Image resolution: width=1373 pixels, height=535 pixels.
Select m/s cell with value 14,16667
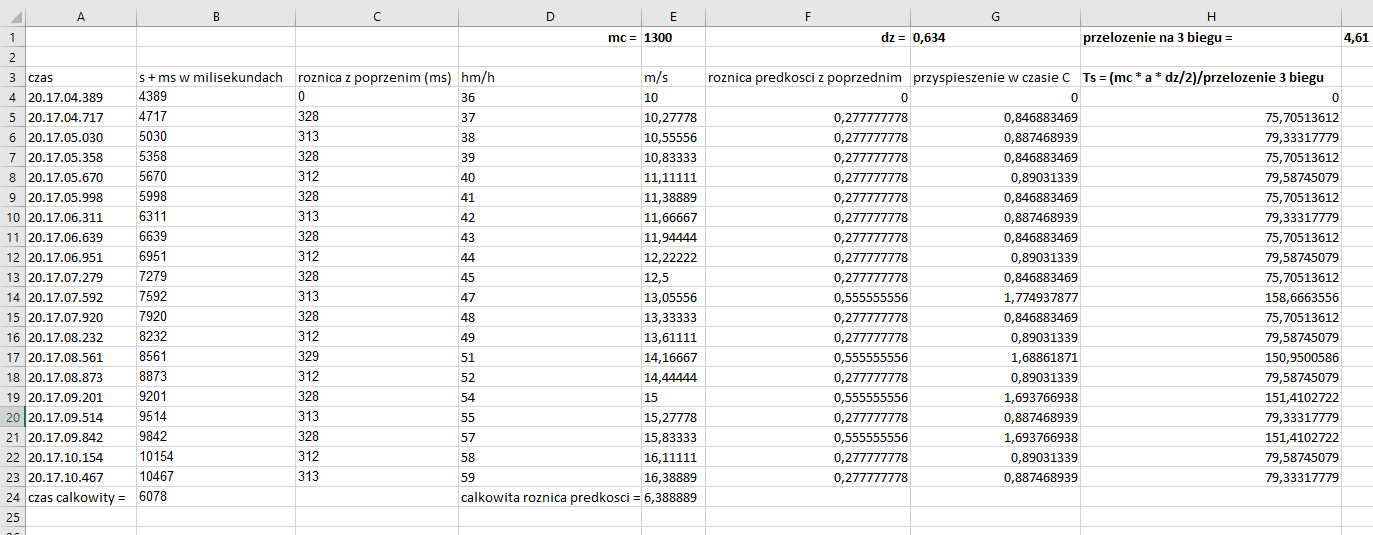(673, 357)
